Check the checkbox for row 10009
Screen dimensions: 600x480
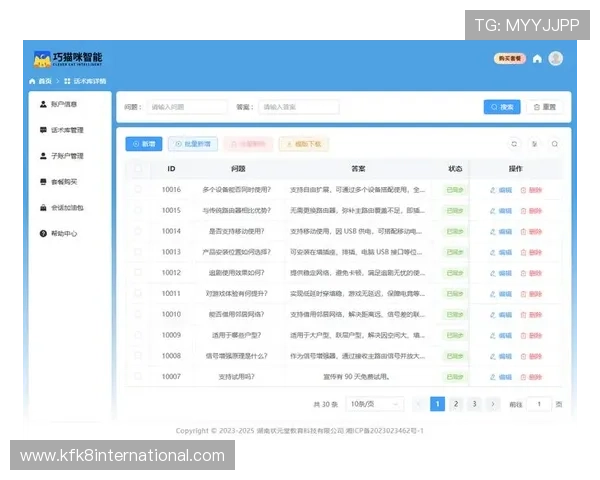(x=138, y=335)
